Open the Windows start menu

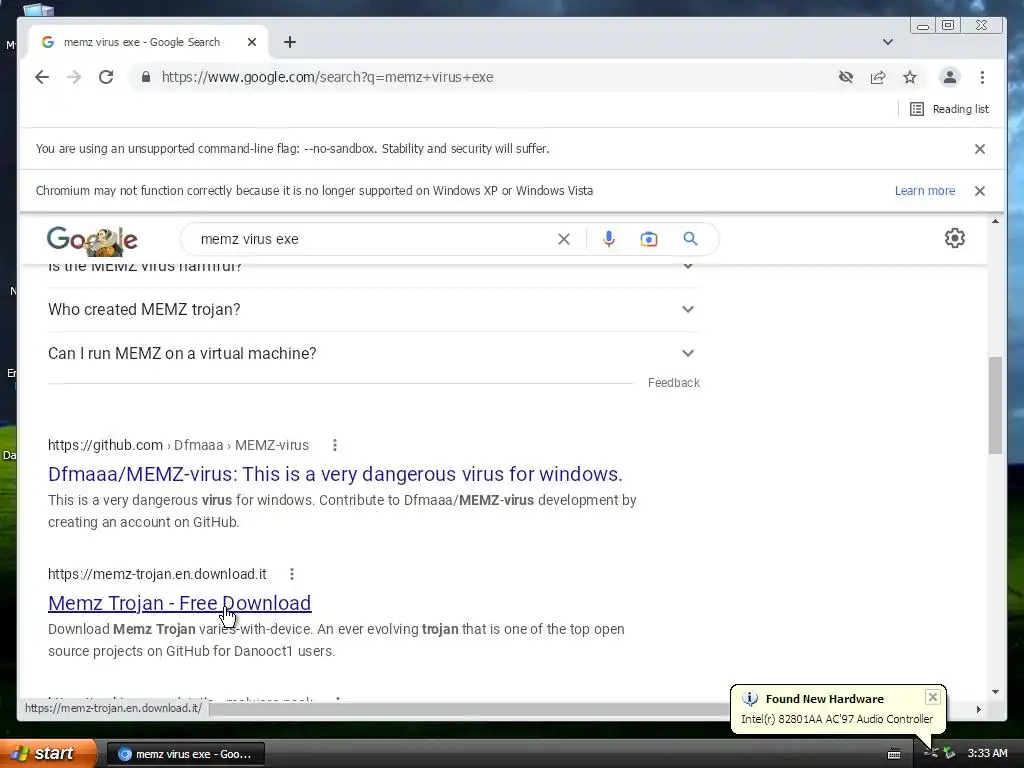click(48, 754)
